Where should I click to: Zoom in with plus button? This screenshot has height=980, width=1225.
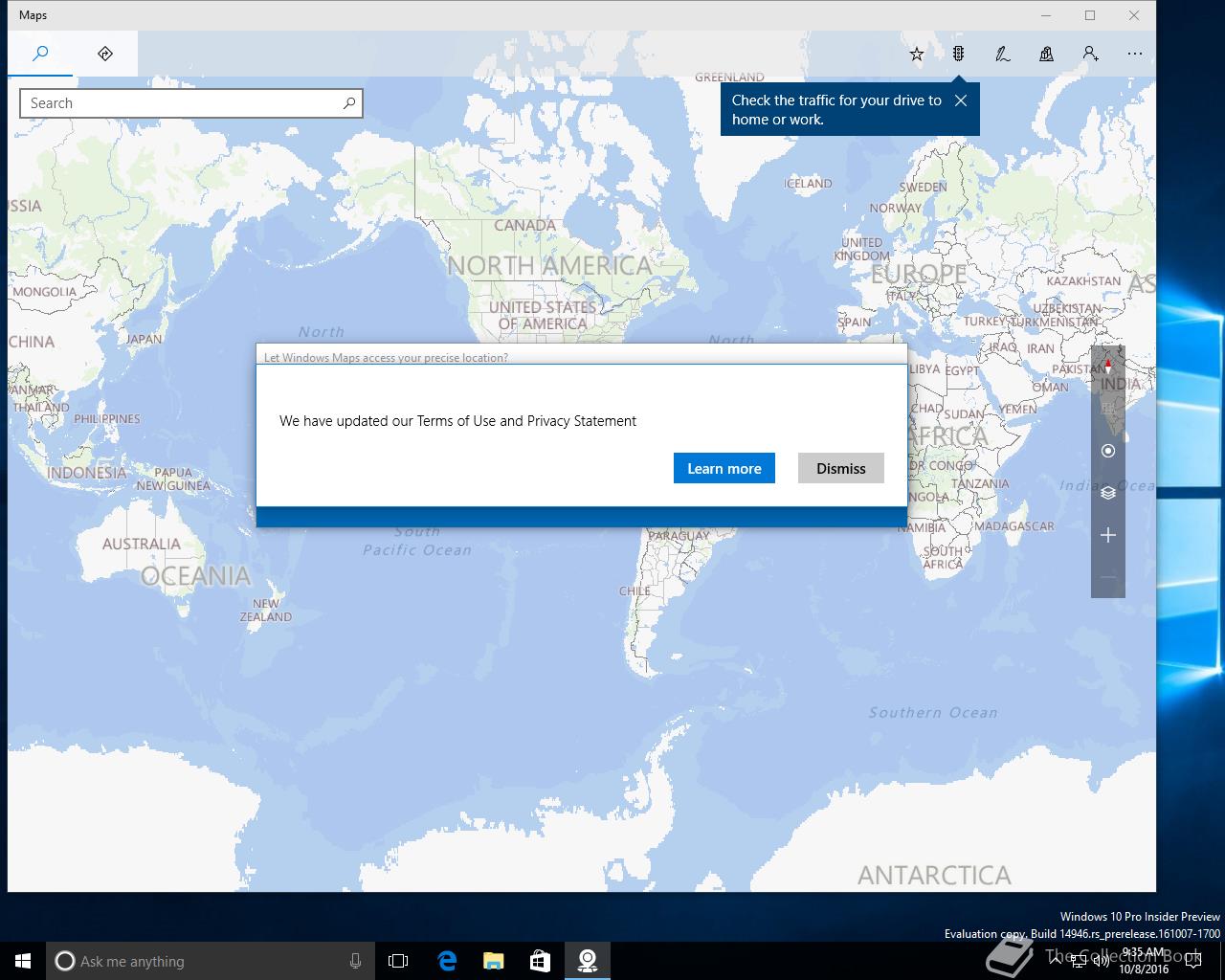click(1108, 535)
